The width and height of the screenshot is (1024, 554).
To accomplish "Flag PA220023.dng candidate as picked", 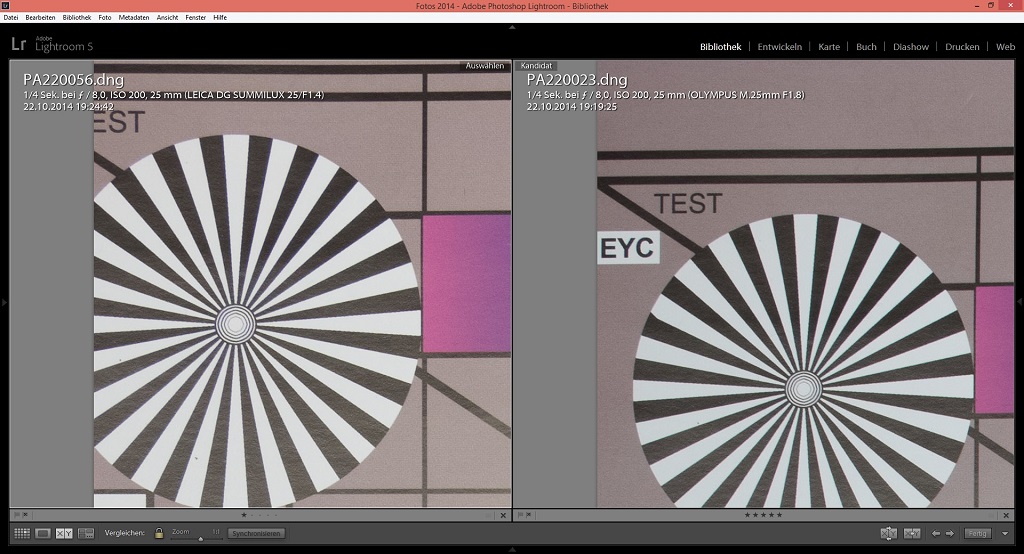I will tap(520, 515).
